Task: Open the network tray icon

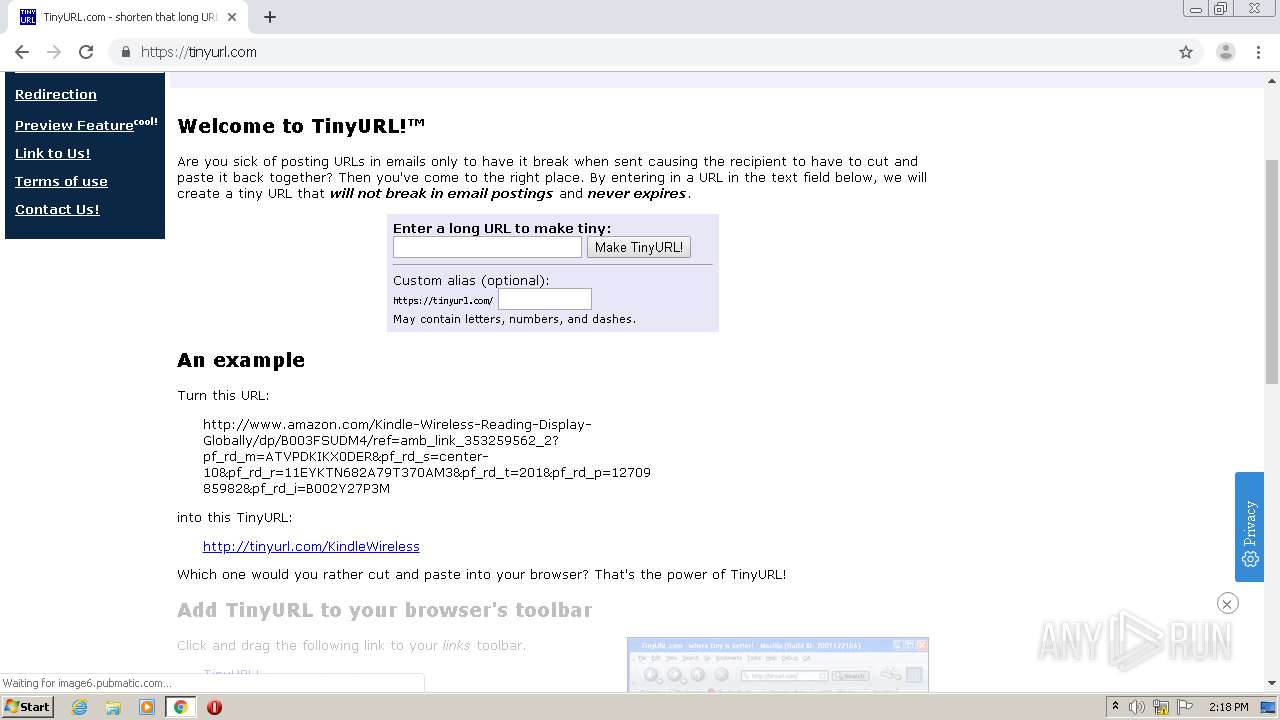Action: (x=1161, y=707)
